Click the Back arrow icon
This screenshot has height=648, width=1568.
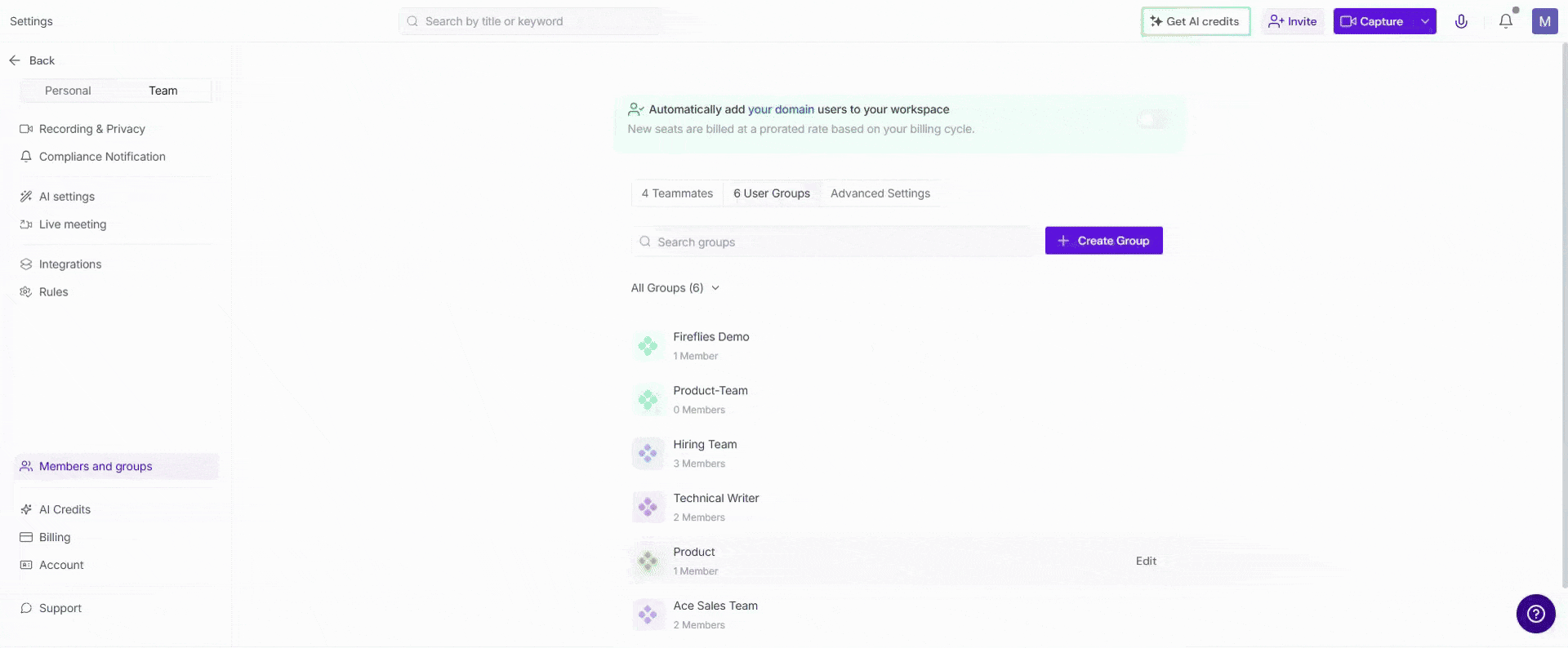click(15, 60)
